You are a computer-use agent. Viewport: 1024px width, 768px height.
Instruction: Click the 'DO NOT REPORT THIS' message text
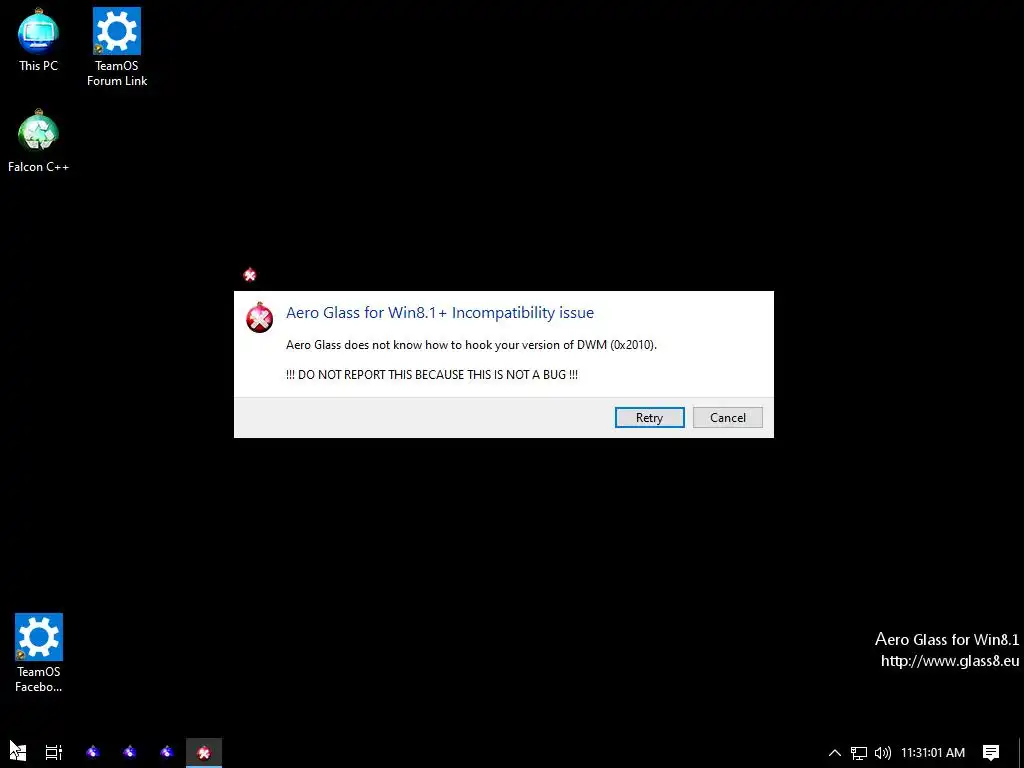click(432, 375)
